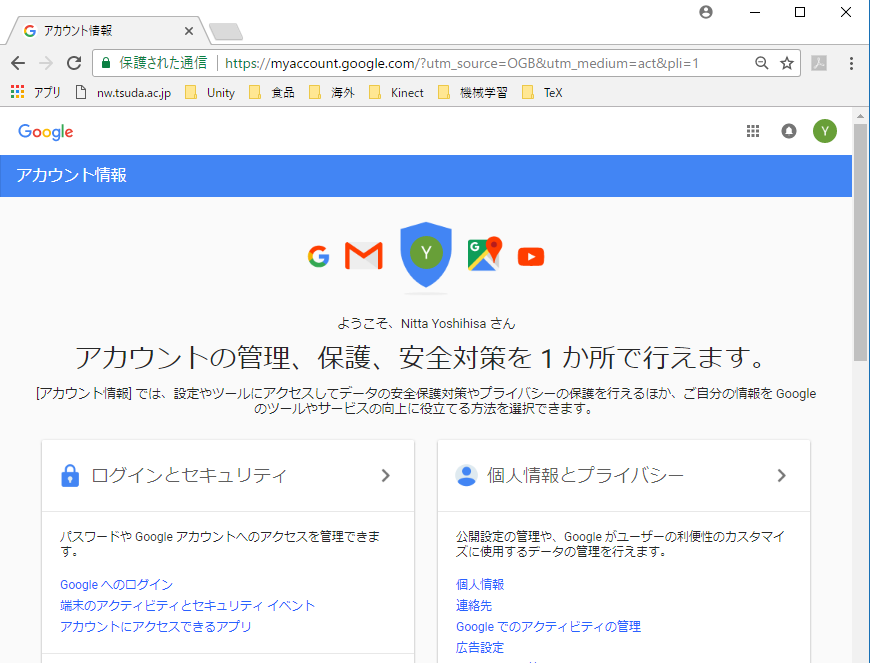The image size is (870, 663).
Task: Click the page's vertical scrollbar thumb
Action: click(x=860, y=240)
